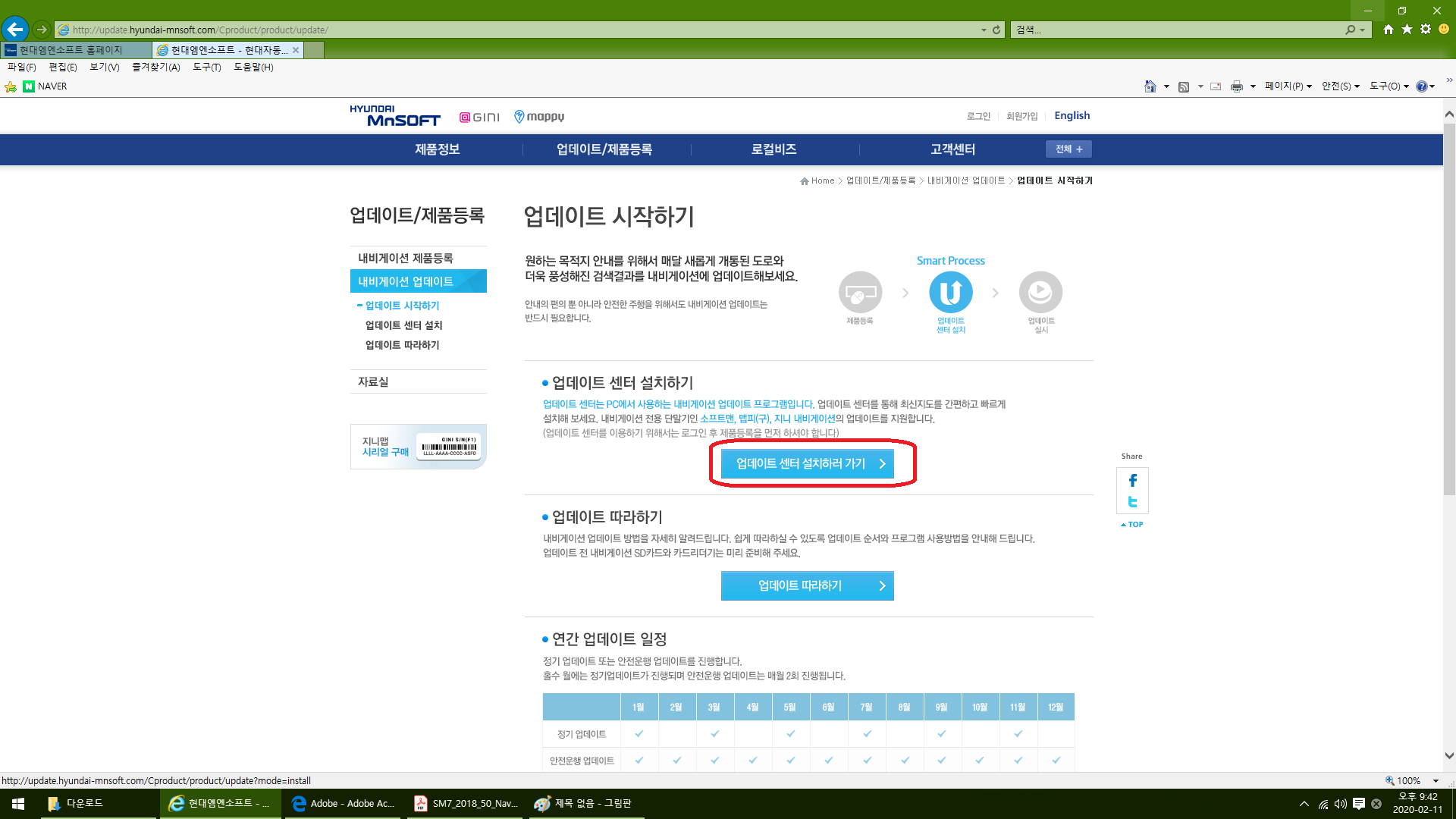The height and width of the screenshot is (819, 1456).
Task: Refresh the page with the reload icon
Action: (x=996, y=30)
